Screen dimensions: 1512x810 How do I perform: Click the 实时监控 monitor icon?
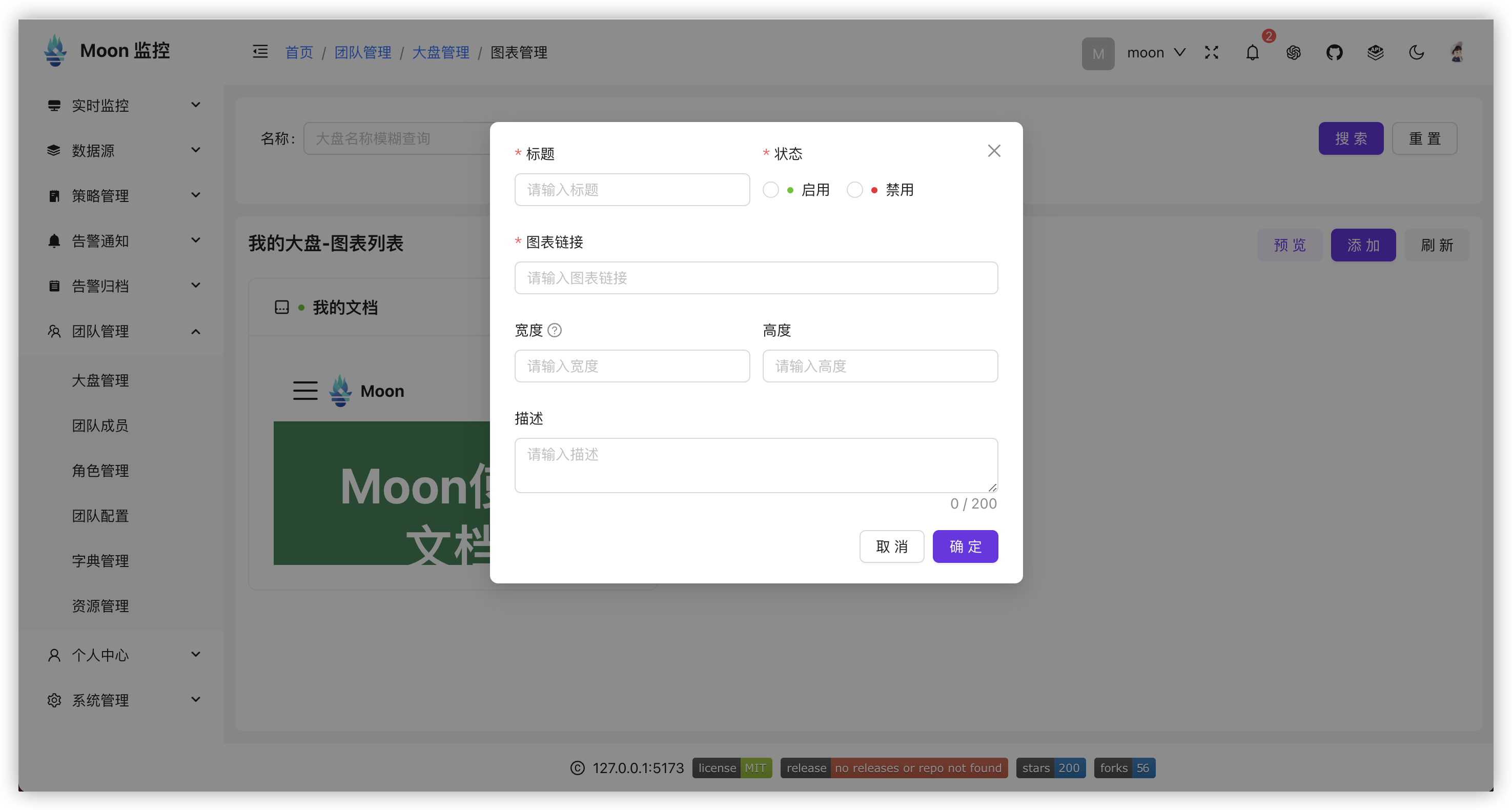(54, 106)
